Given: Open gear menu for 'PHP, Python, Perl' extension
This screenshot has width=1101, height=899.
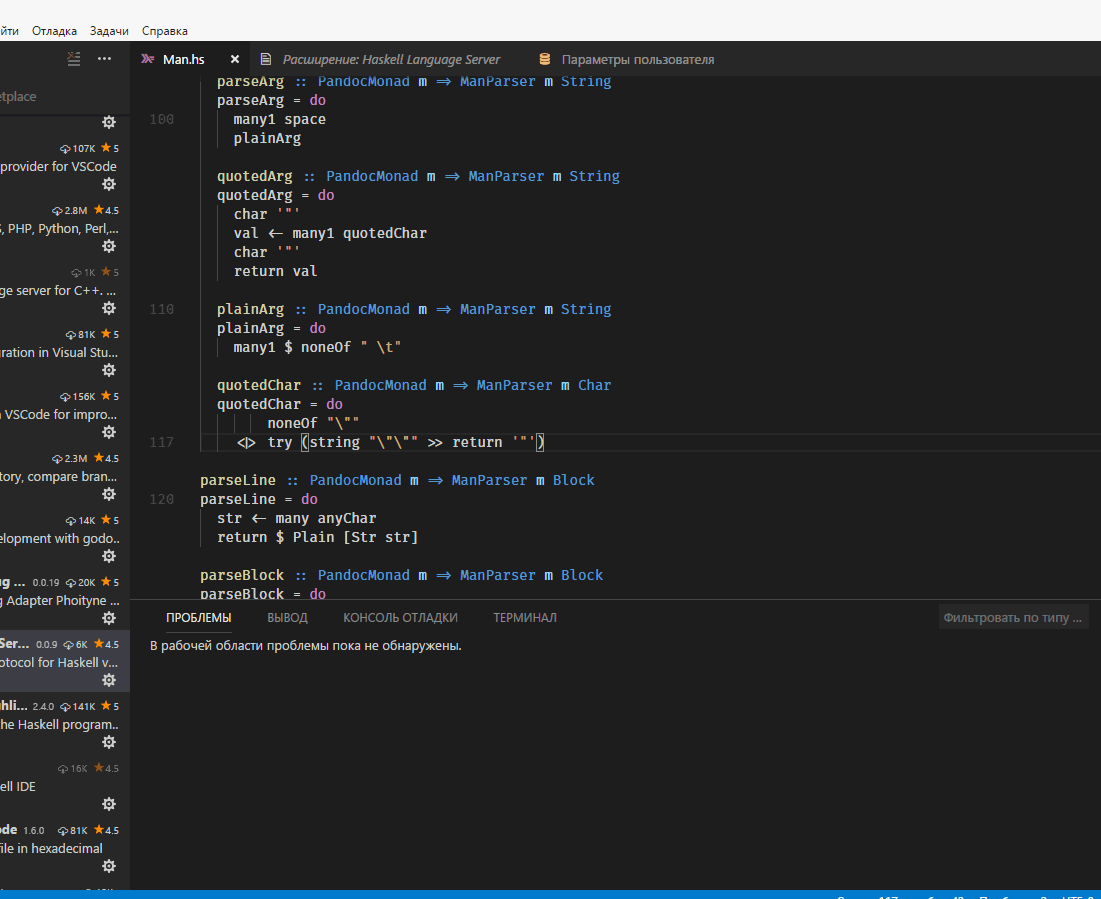Looking at the screenshot, I should 109,246.
